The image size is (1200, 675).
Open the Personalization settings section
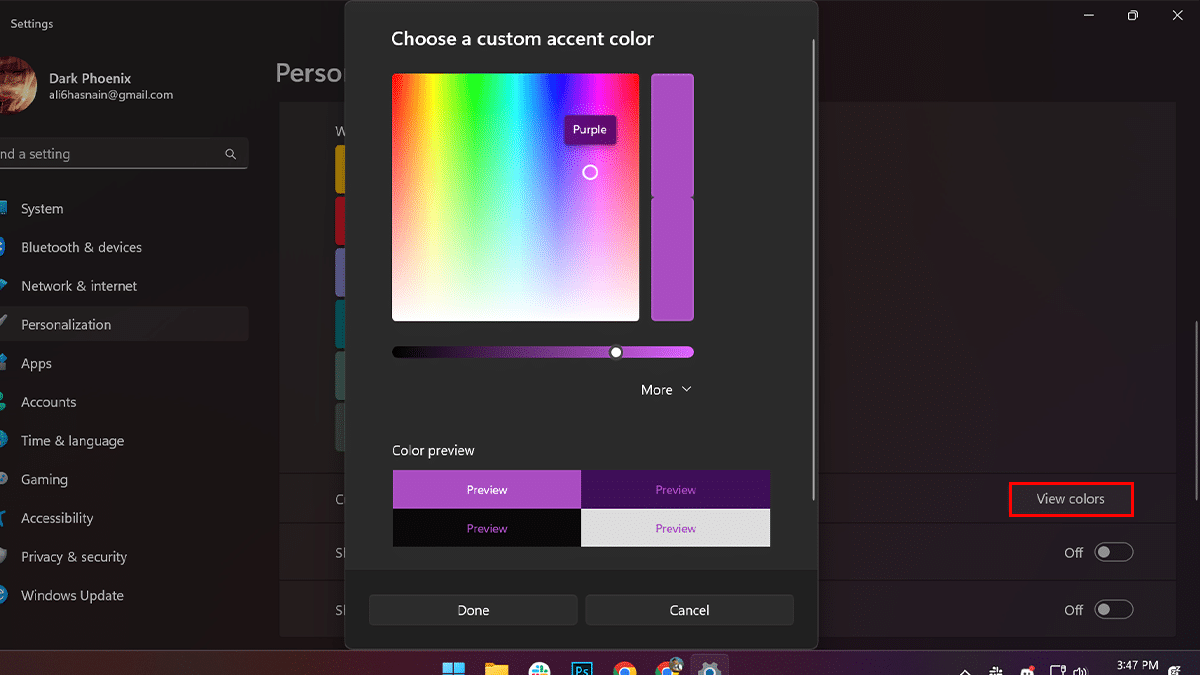pyautogui.click(x=66, y=325)
